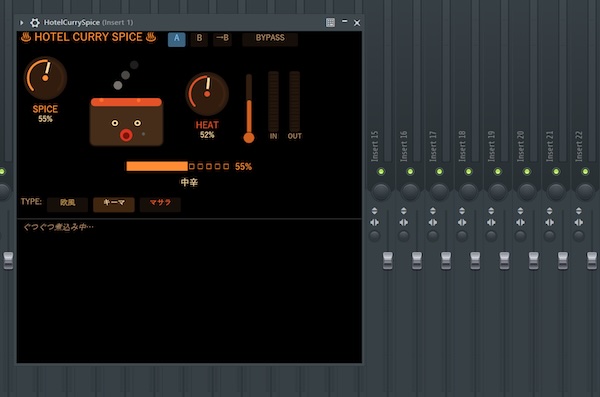Click Insert 19 left-right swap channels icon
600x397 pixels.
pyautogui.click(x=491, y=222)
